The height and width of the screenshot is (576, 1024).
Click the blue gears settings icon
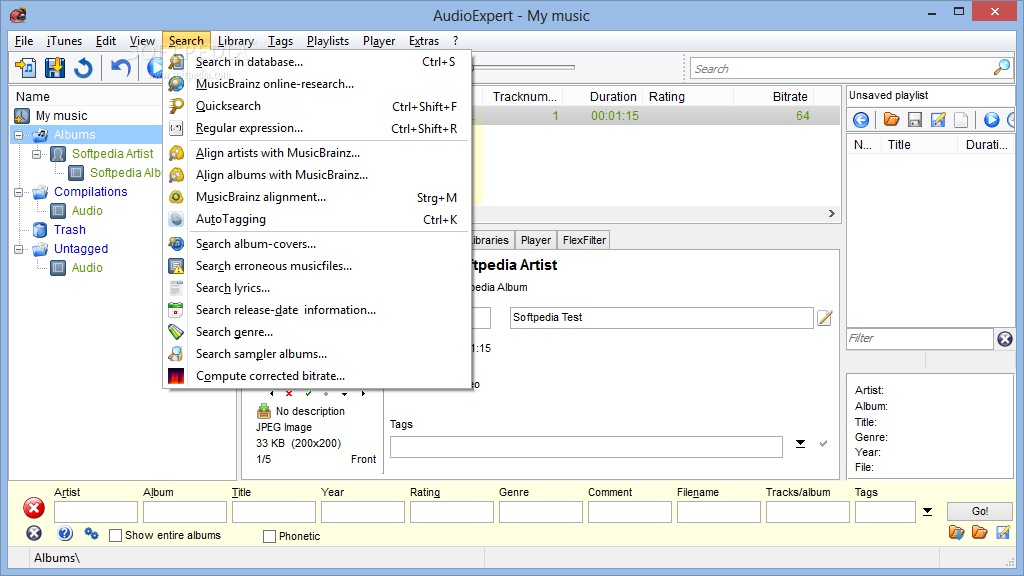point(91,534)
